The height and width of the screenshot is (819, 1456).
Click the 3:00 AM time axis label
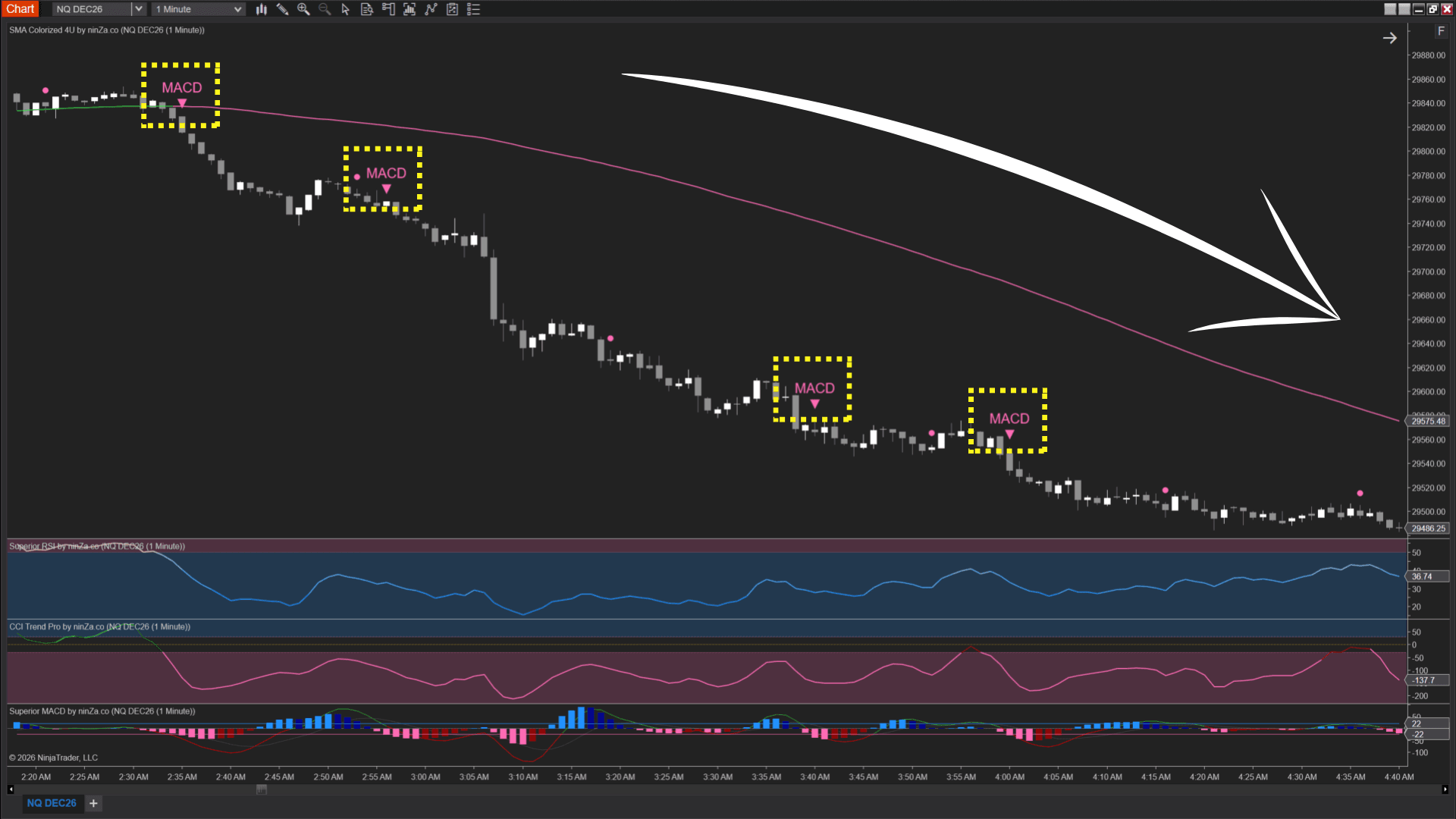(425, 777)
